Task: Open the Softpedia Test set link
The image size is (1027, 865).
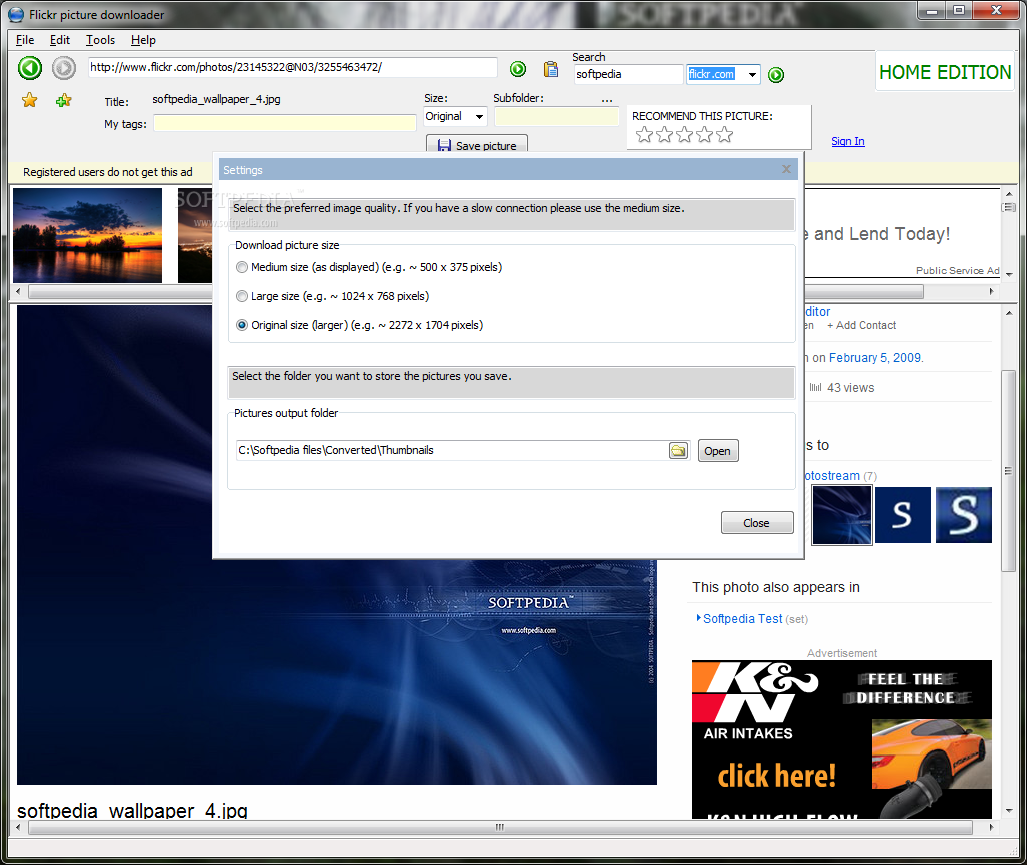Action: [743, 619]
